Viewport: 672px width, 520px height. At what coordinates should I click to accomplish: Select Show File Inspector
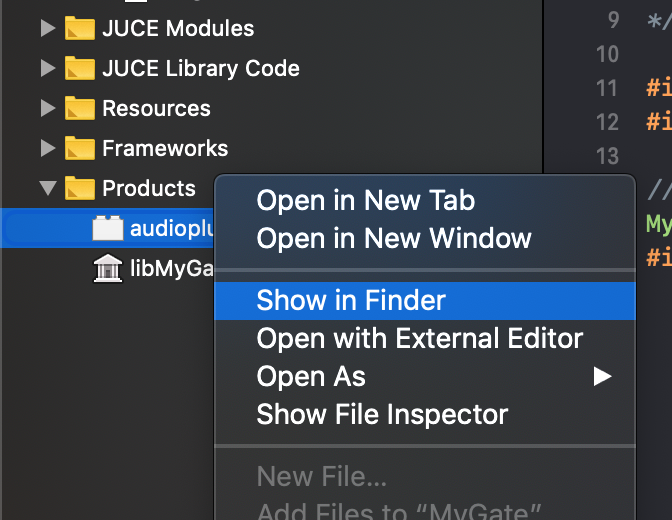tap(382, 414)
